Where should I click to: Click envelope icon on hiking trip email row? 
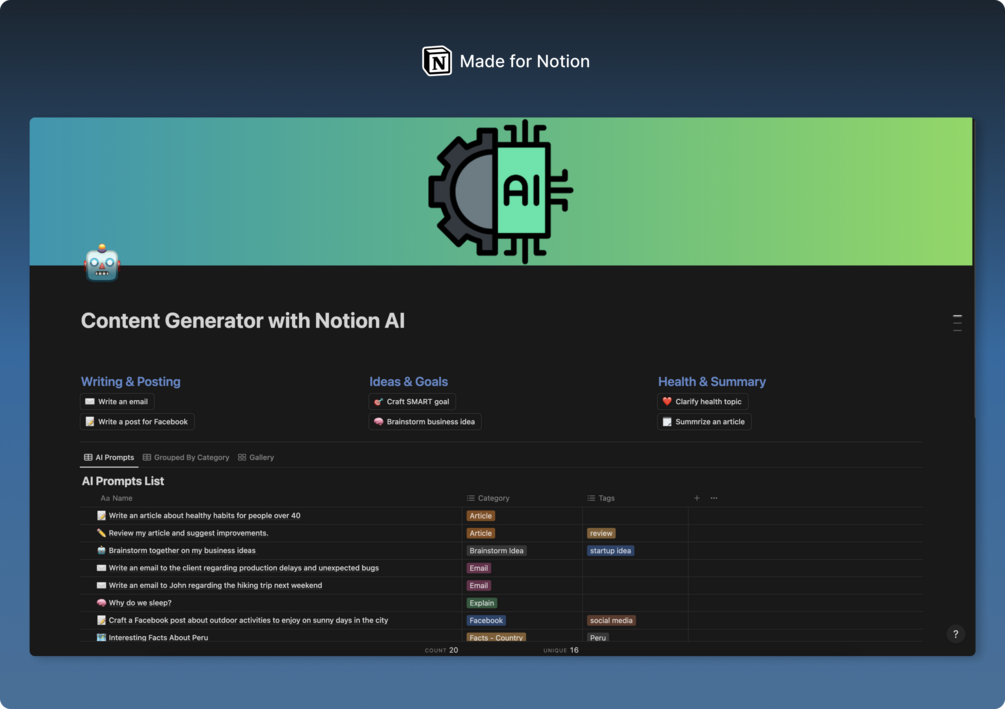[101, 585]
